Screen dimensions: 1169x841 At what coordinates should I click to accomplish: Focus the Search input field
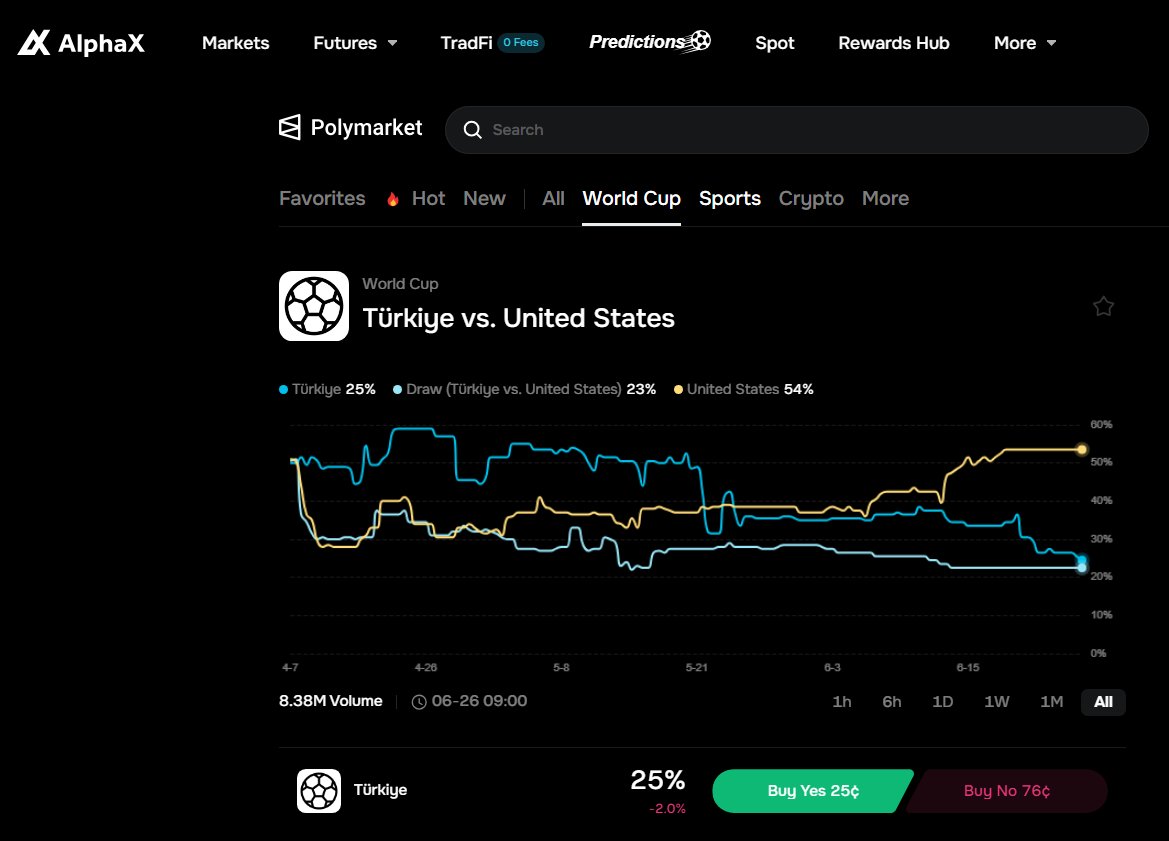(x=796, y=130)
